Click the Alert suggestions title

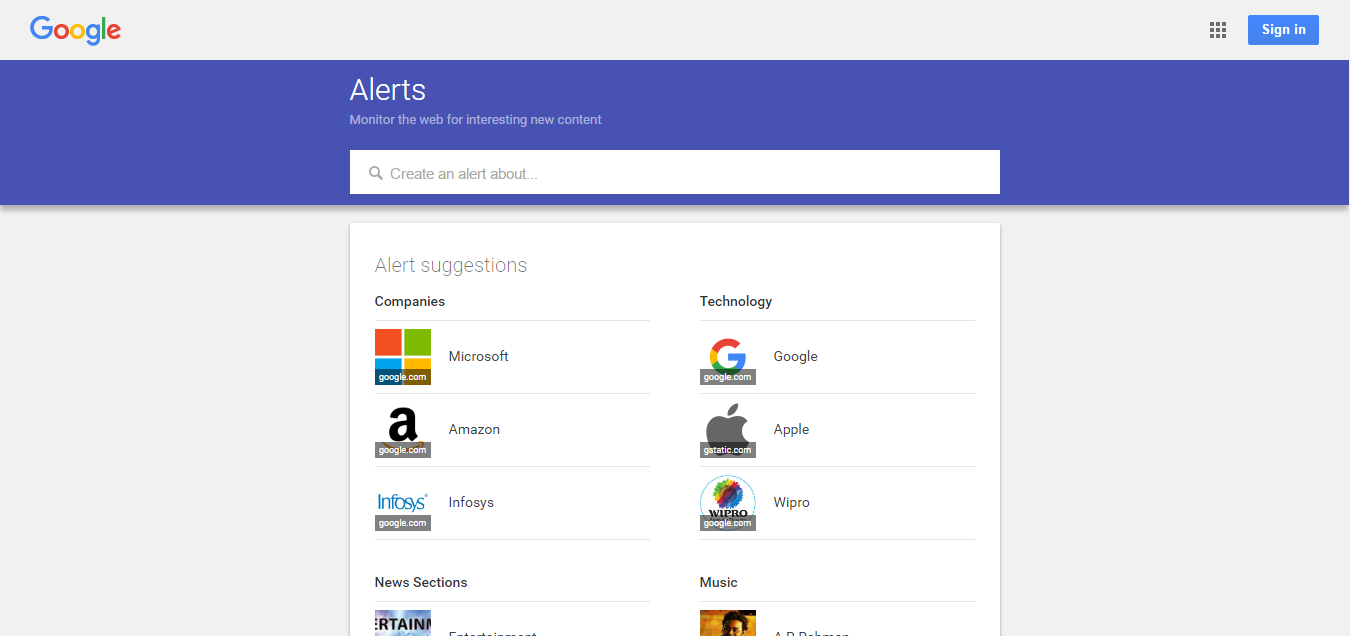(x=451, y=265)
